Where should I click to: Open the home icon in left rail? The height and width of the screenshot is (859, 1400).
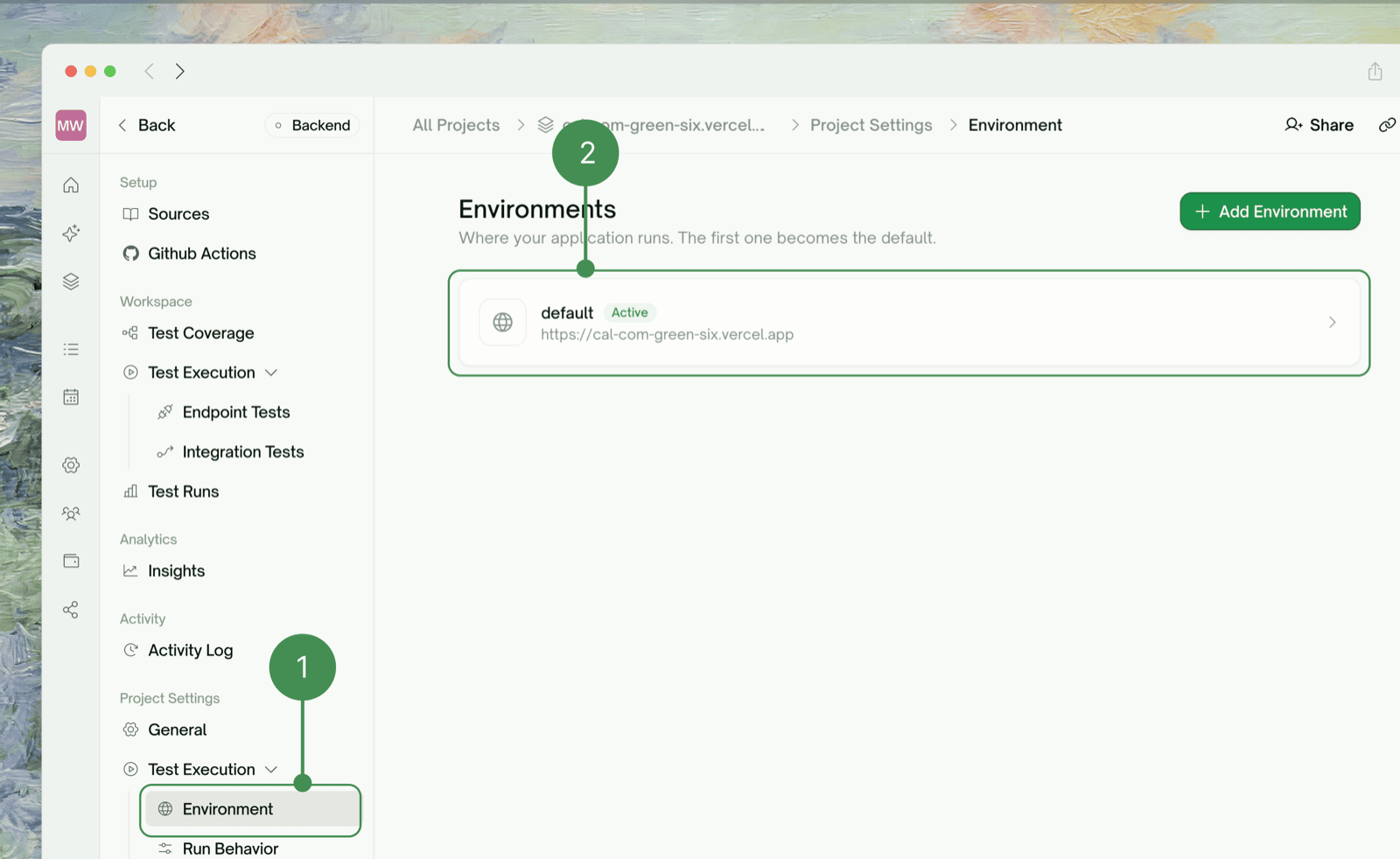tap(71, 185)
